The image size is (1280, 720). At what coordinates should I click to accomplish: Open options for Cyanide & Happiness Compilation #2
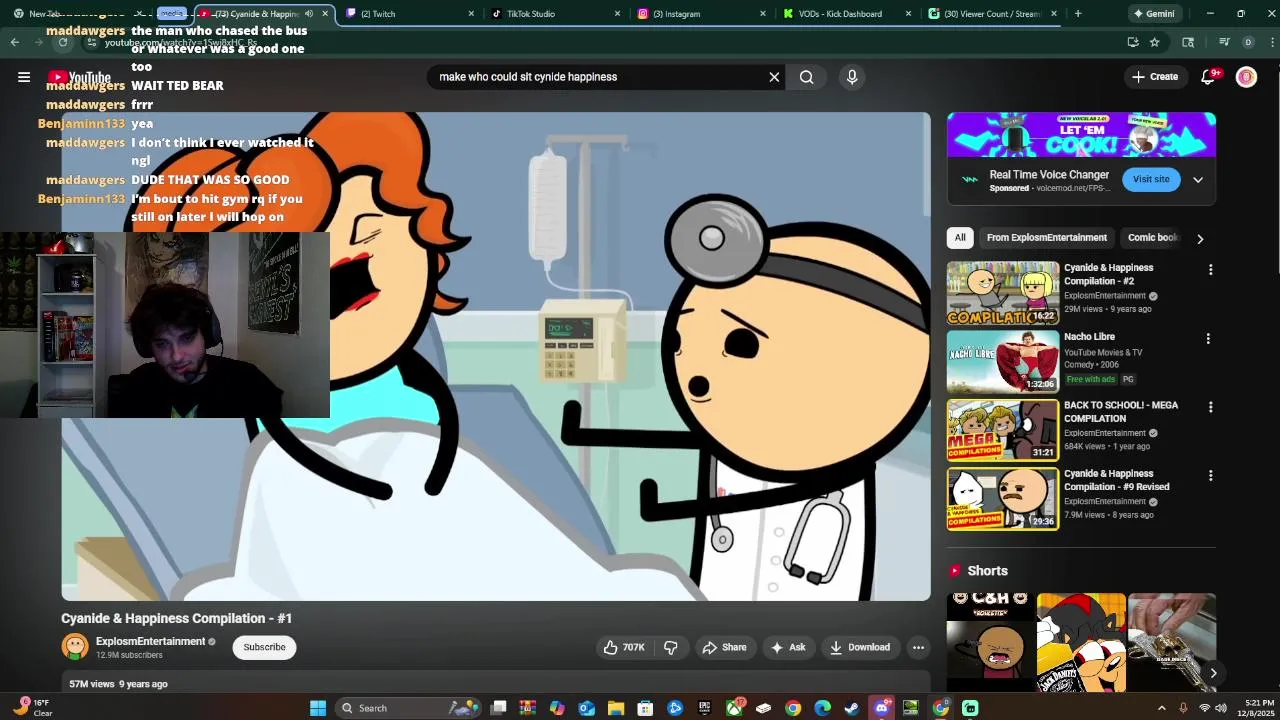(1210, 270)
